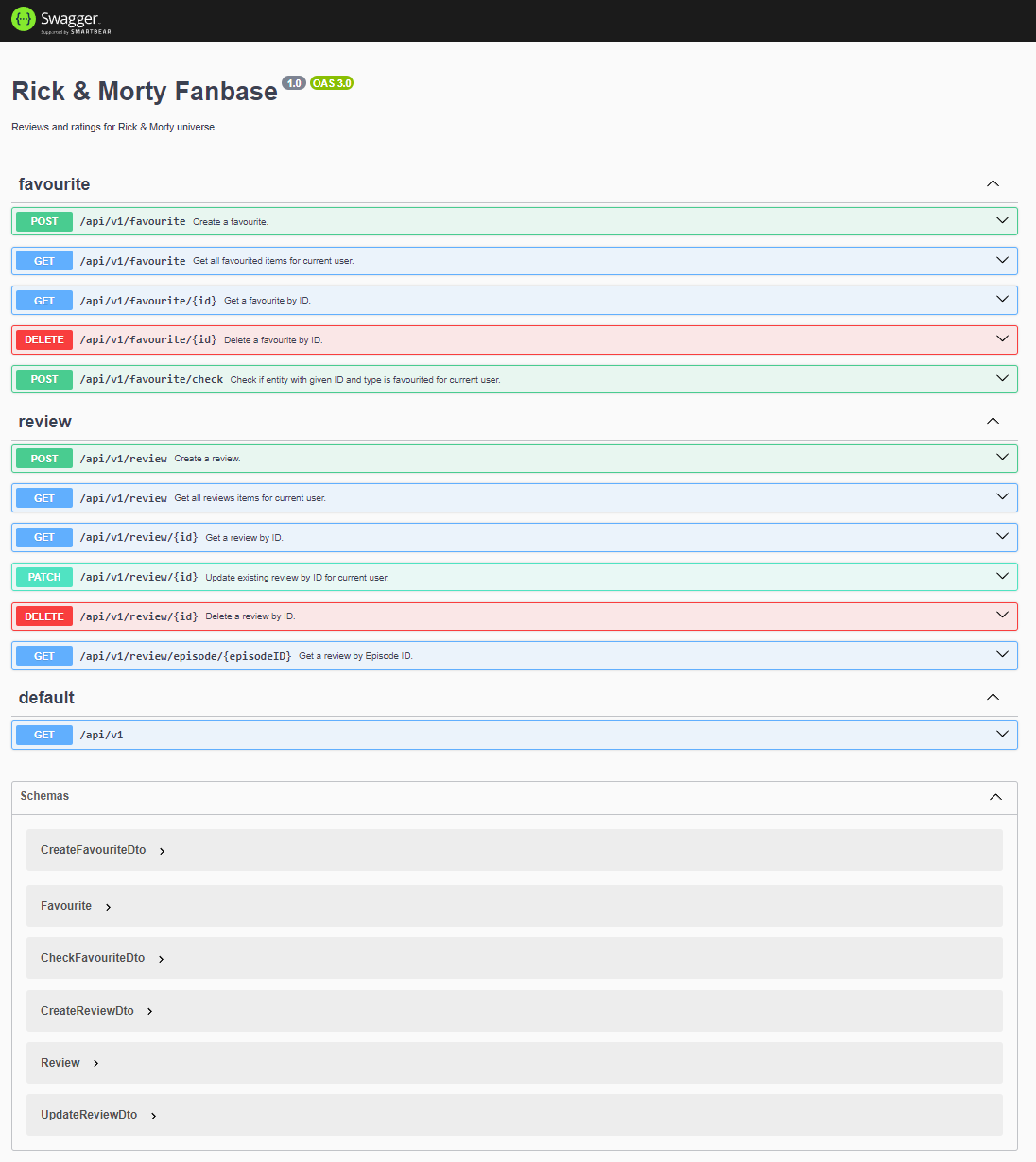Click POST badge for Create a review
Screen dimensions: 1036x1162
coord(44,459)
